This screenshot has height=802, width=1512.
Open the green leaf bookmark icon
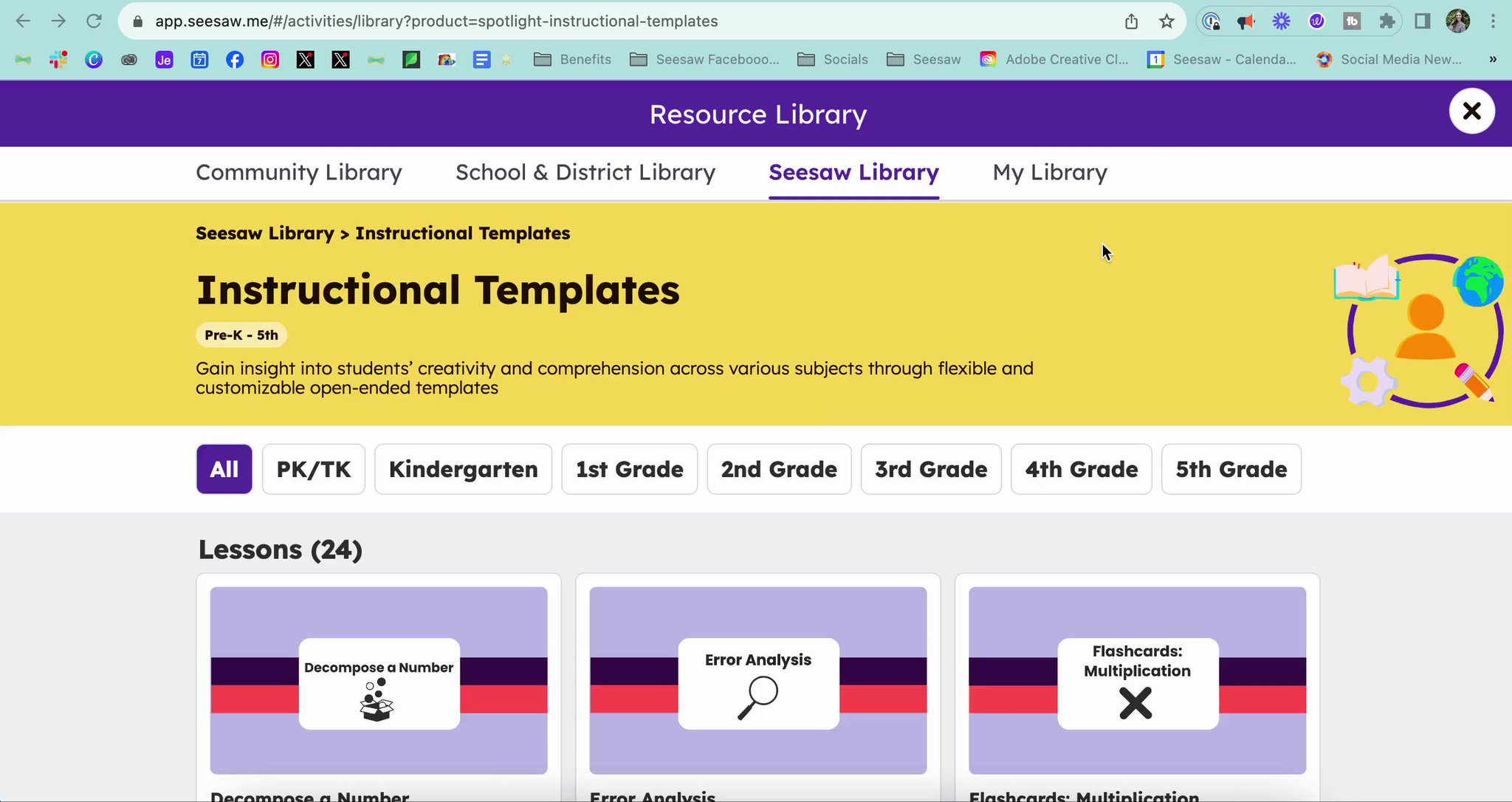click(x=411, y=60)
